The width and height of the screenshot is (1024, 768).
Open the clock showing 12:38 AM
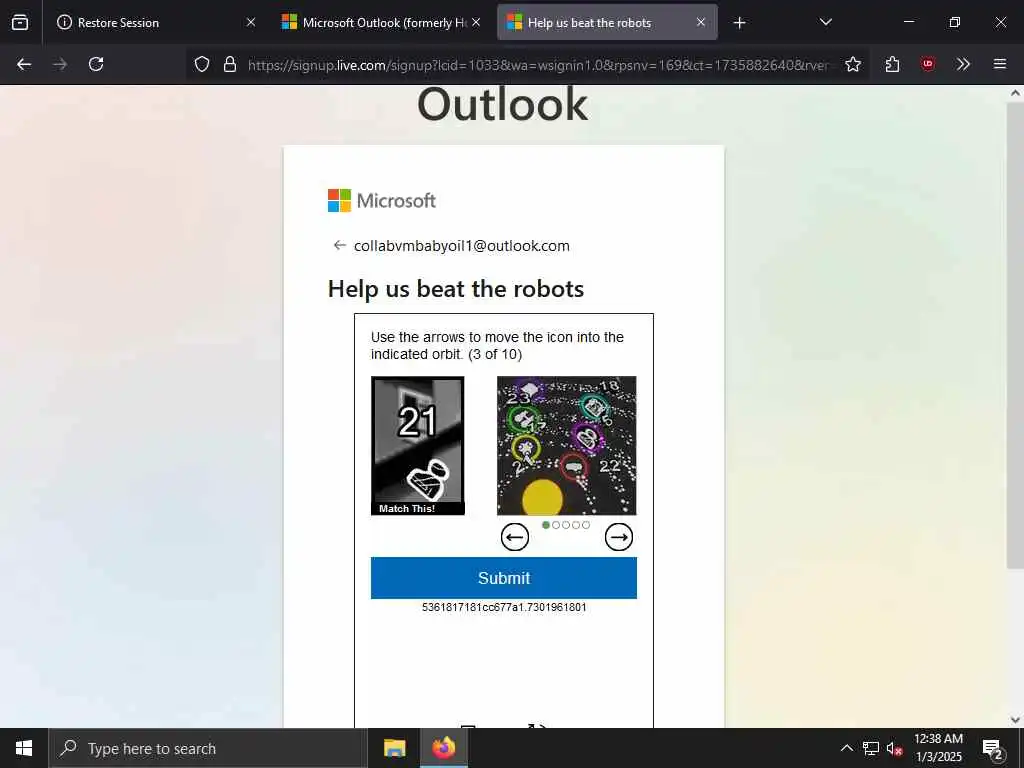(x=938, y=748)
